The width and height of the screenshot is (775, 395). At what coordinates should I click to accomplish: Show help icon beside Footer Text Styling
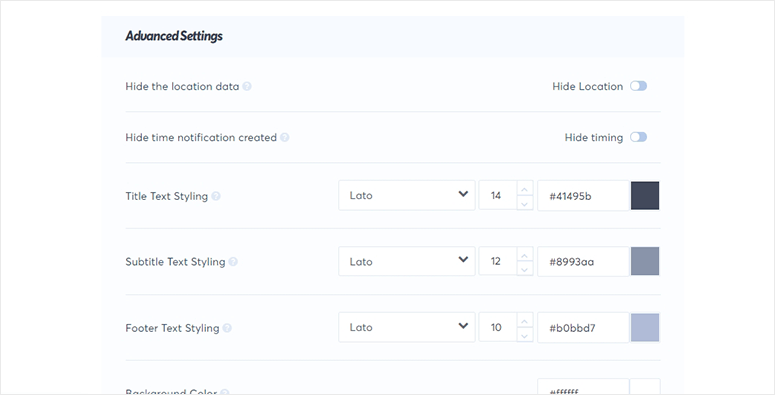coord(227,328)
